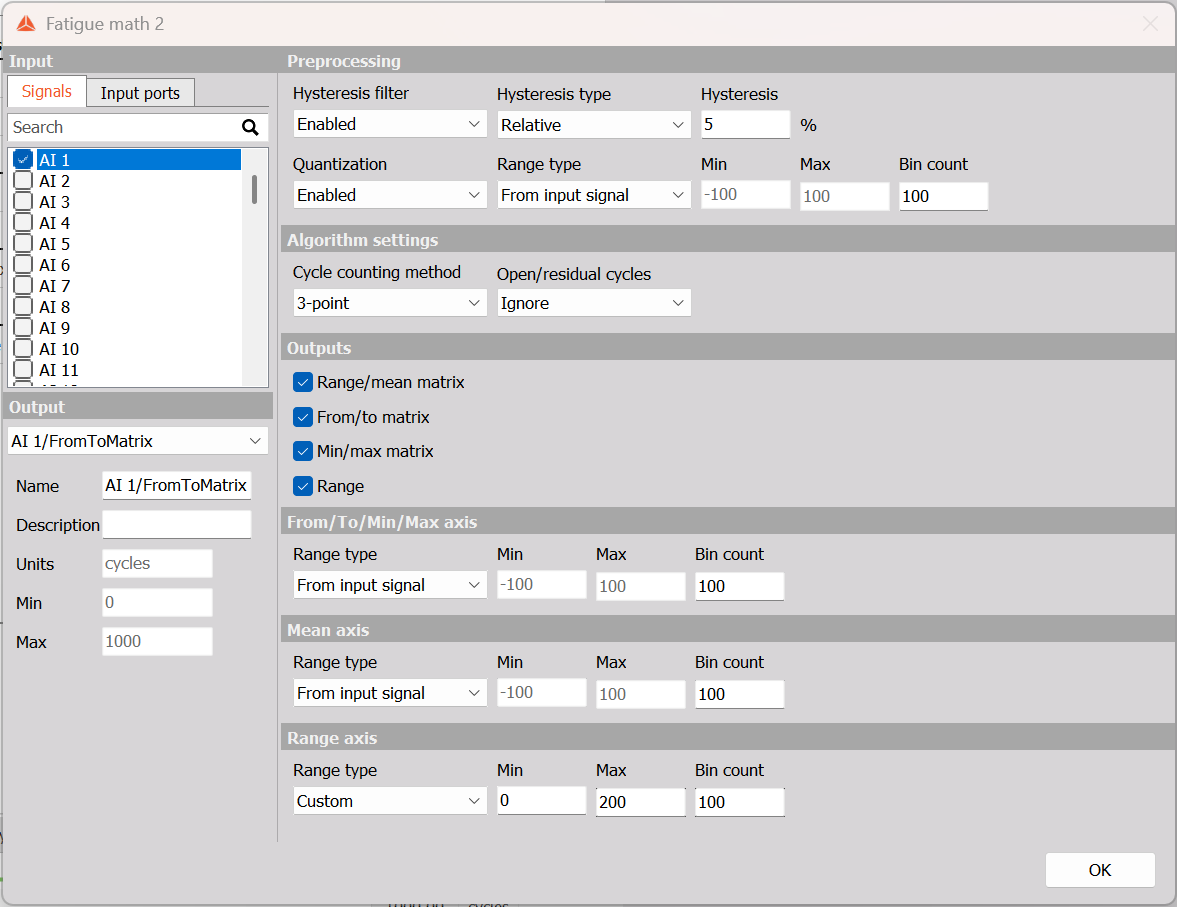
Task: Click the OK button
Action: [x=1100, y=870]
